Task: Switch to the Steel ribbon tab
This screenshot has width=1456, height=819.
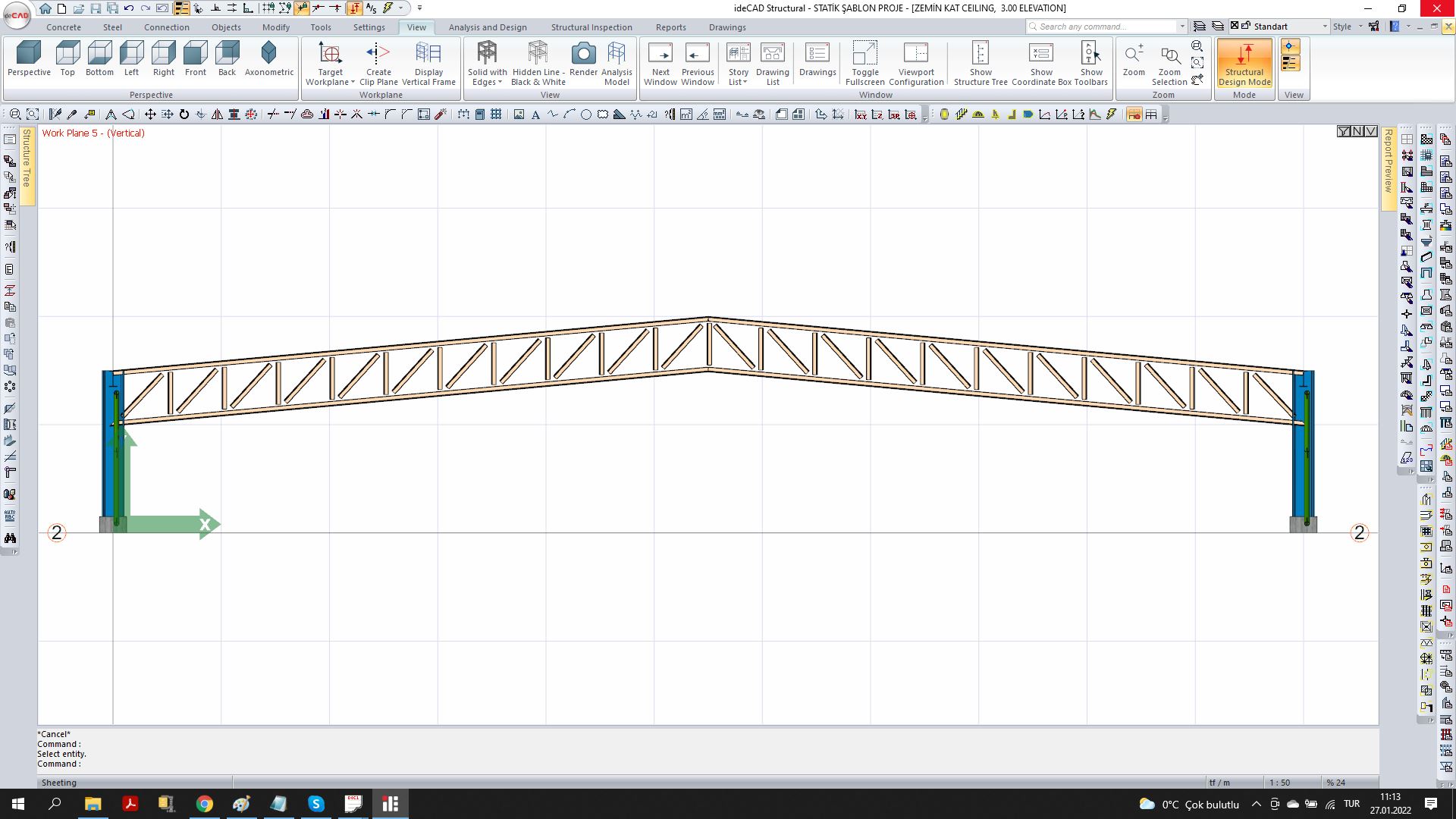Action: [112, 27]
